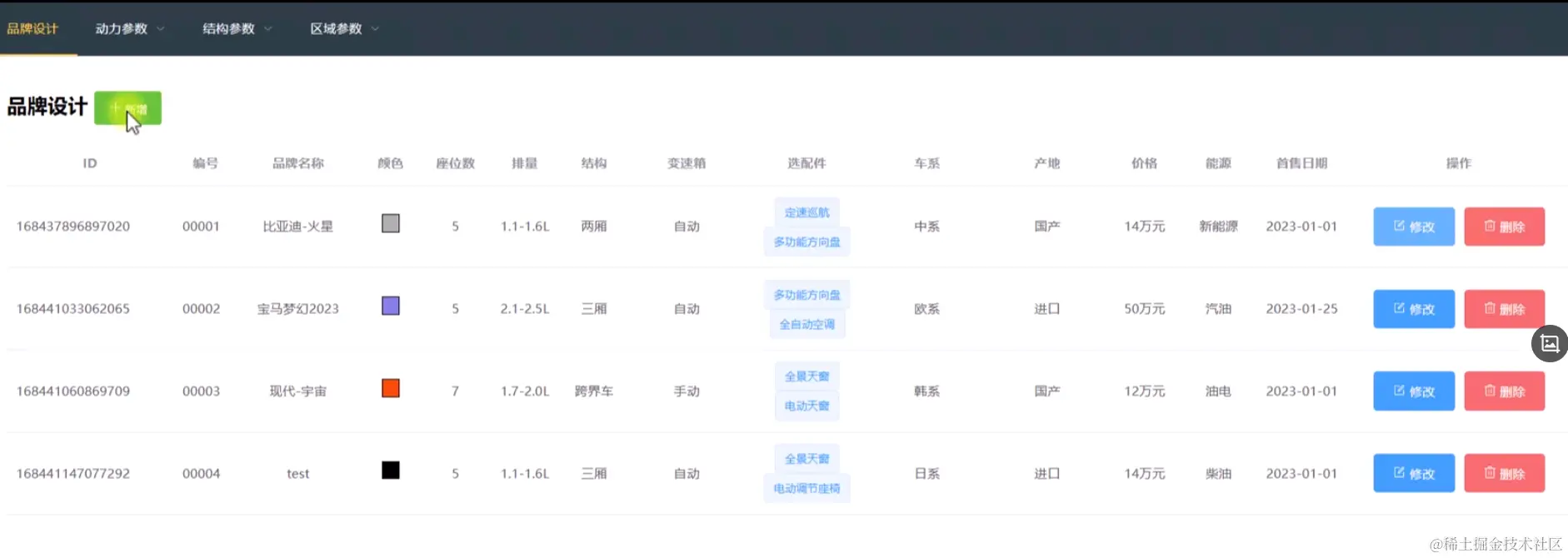Click number cell 00003
The height and width of the screenshot is (558, 1568).
[x=202, y=391]
